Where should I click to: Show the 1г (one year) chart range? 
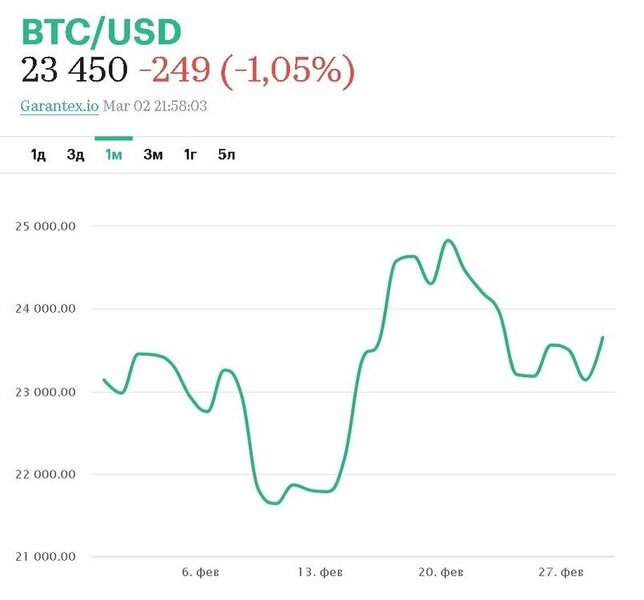[x=190, y=154]
